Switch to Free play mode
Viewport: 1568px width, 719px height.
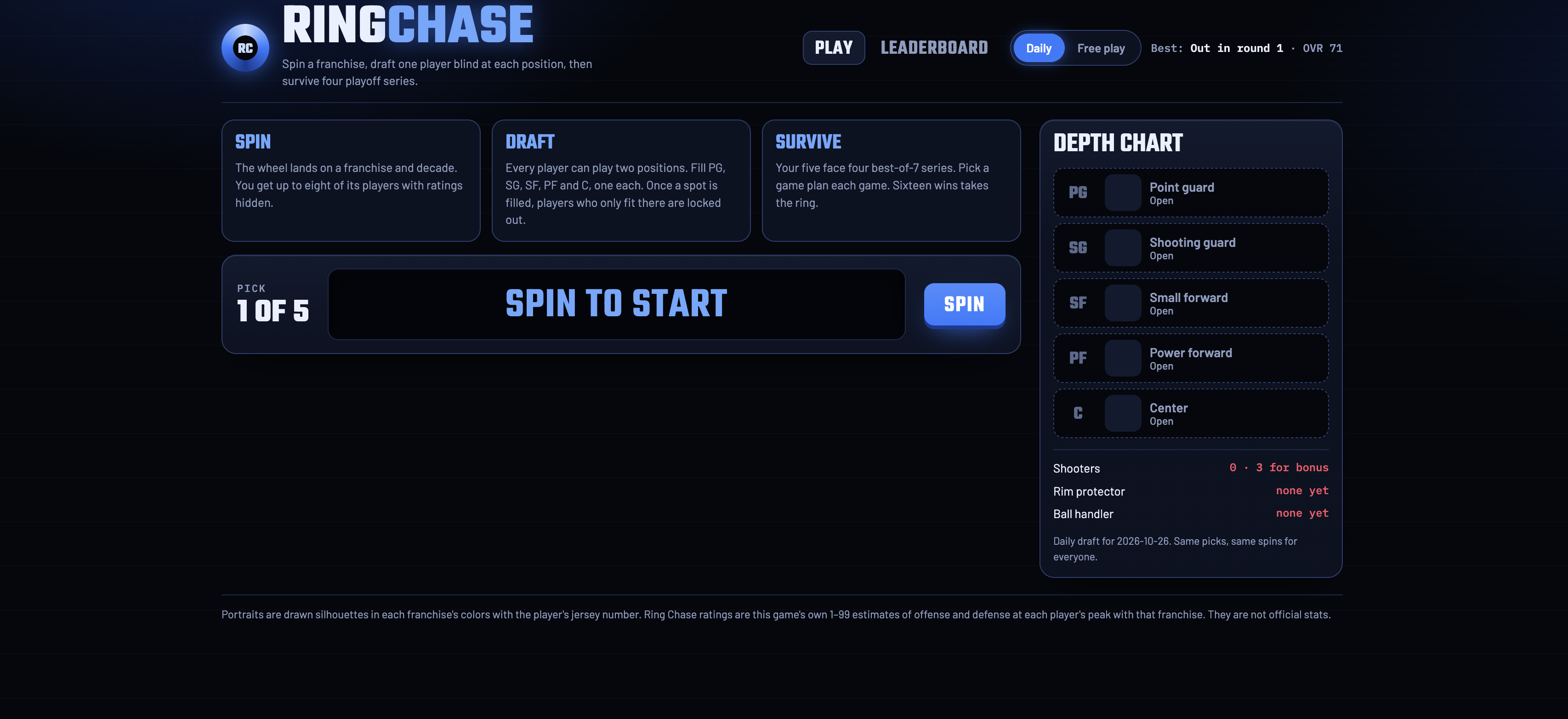(x=1101, y=48)
